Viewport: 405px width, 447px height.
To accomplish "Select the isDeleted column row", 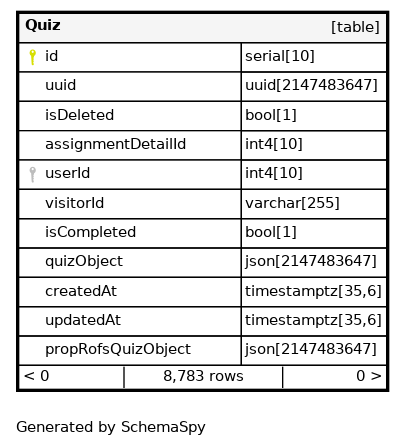I will click(x=203, y=116).
